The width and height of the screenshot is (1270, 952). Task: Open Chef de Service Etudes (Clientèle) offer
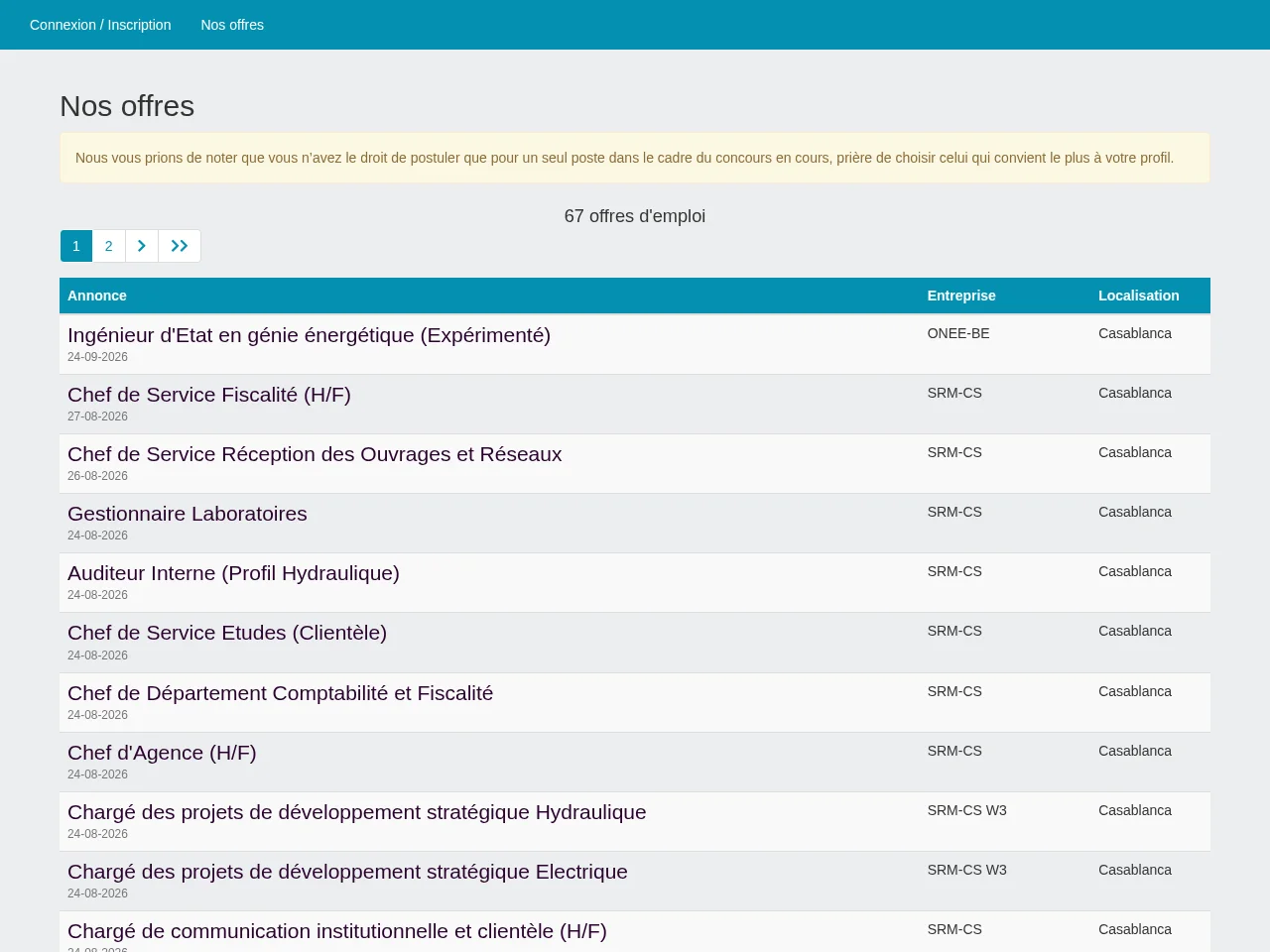pos(227,633)
